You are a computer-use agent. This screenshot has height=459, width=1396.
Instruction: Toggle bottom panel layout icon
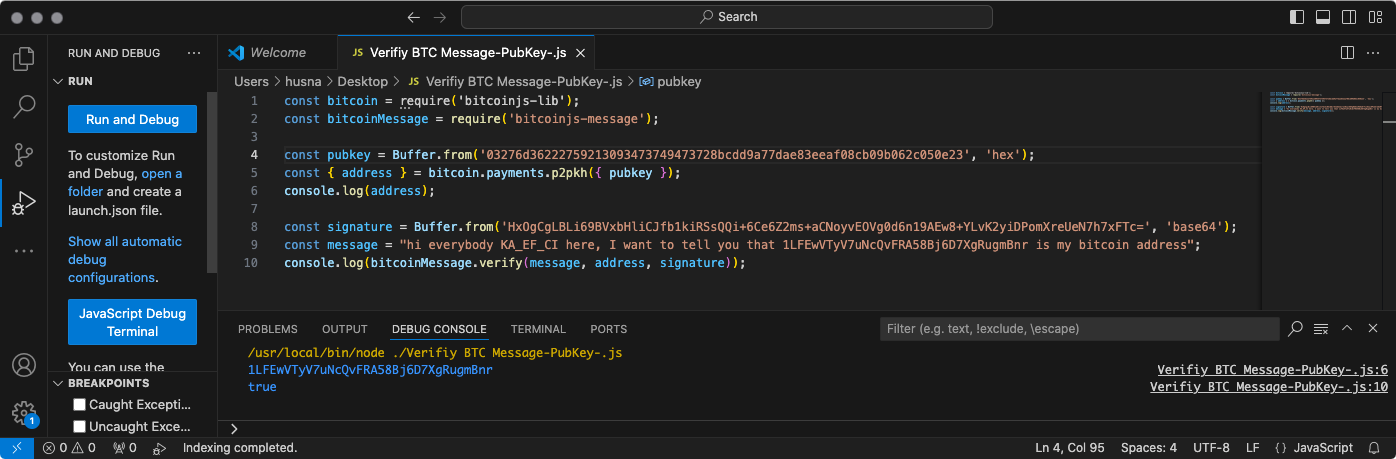pos(1322,17)
